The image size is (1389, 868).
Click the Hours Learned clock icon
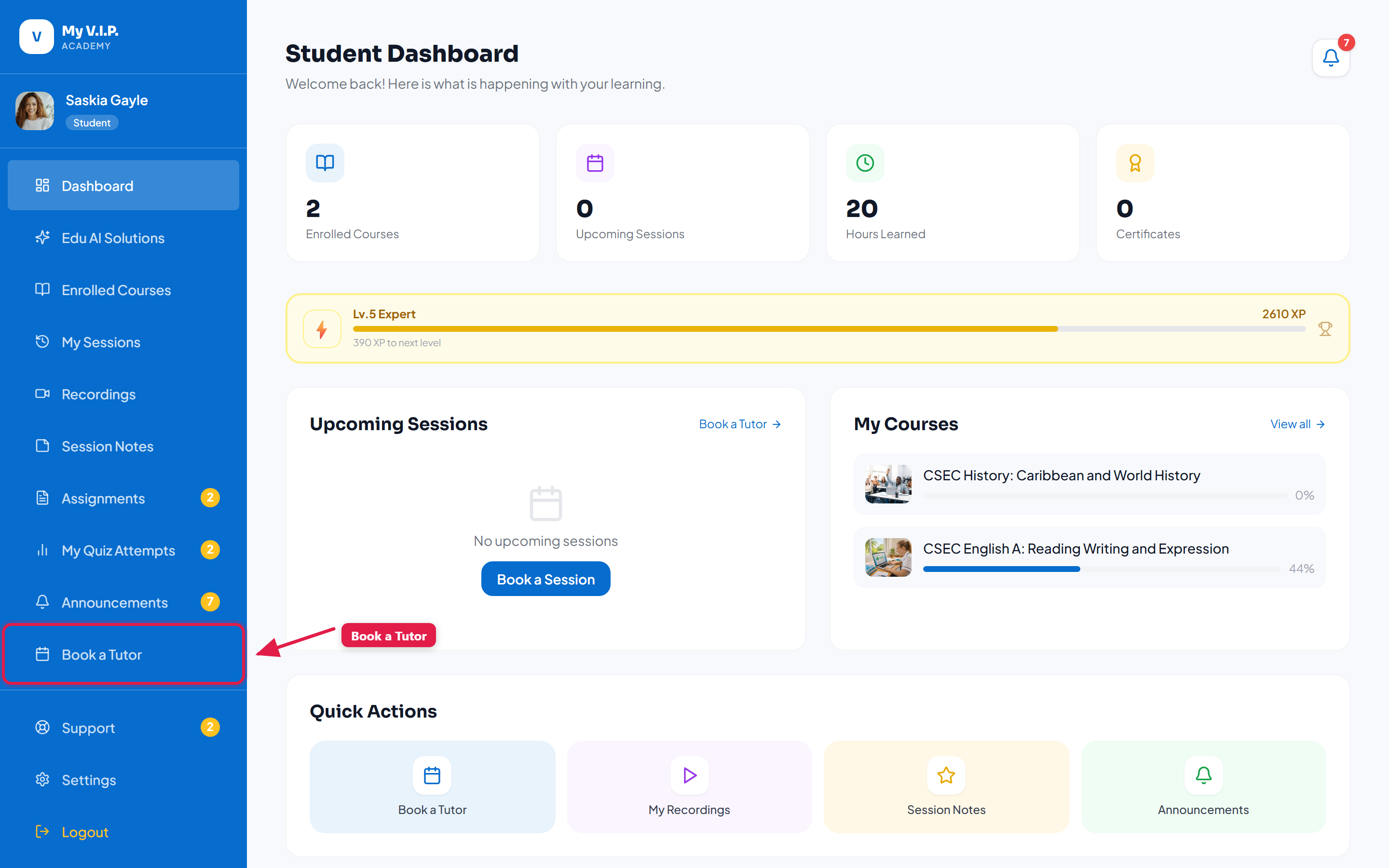pyautogui.click(x=865, y=163)
